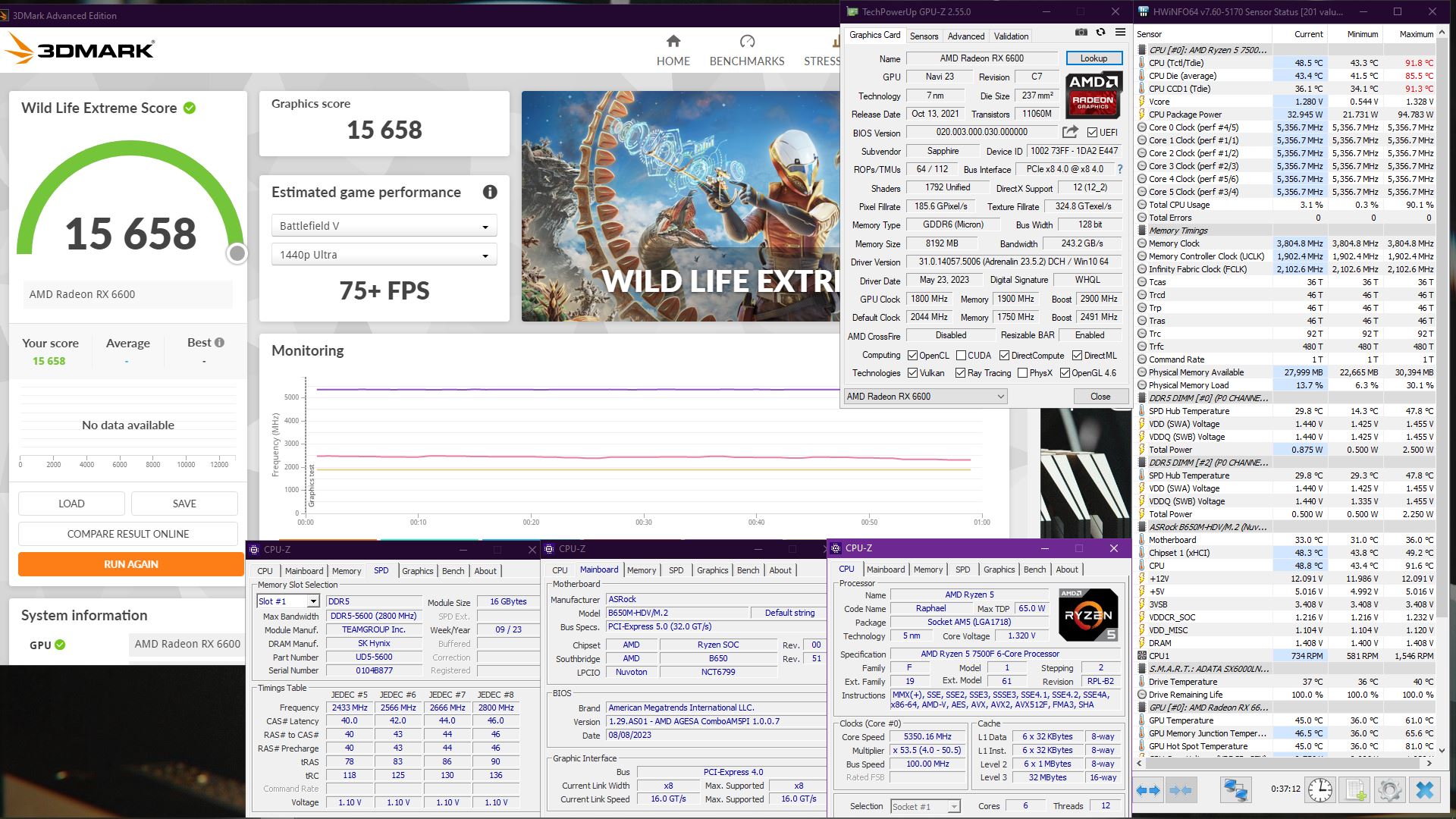The height and width of the screenshot is (819, 1456).
Task: Open the Graphics tab in front CPU-Z window
Action: pos(999,570)
